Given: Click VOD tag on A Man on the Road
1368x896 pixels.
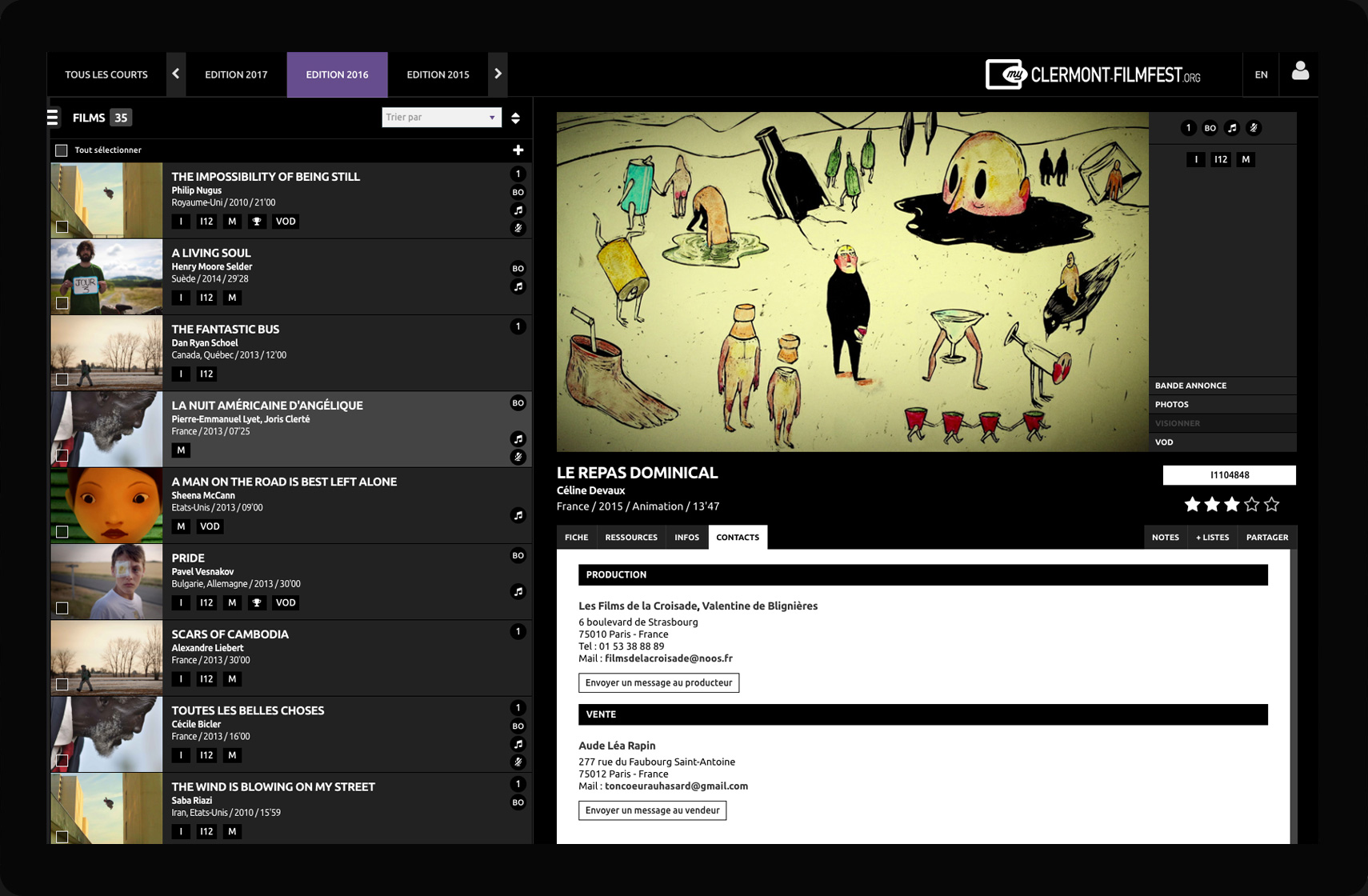Looking at the screenshot, I should click(210, 526).
